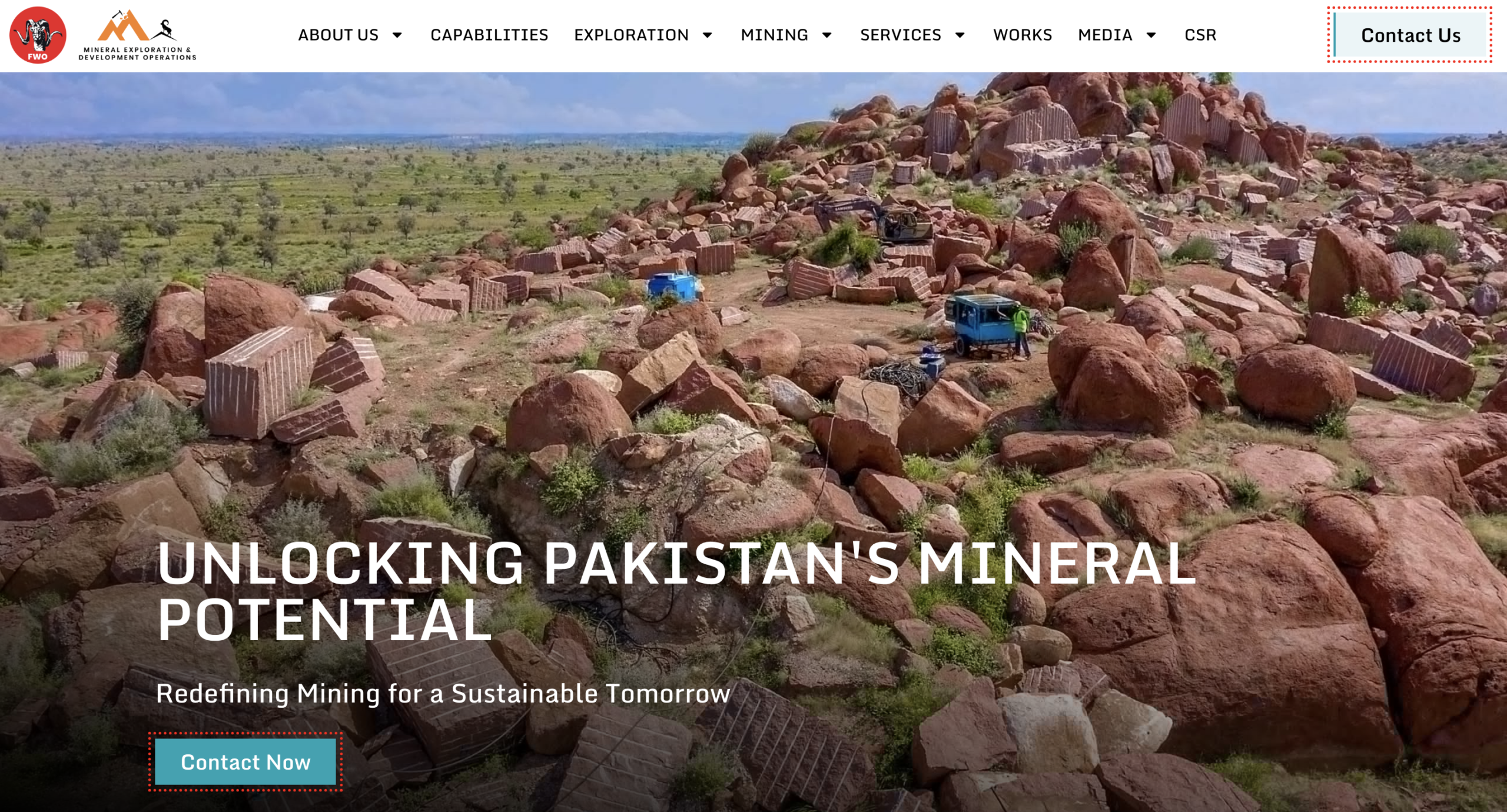Go to the Works page

pyautogui.click(x=1023, y=35)
